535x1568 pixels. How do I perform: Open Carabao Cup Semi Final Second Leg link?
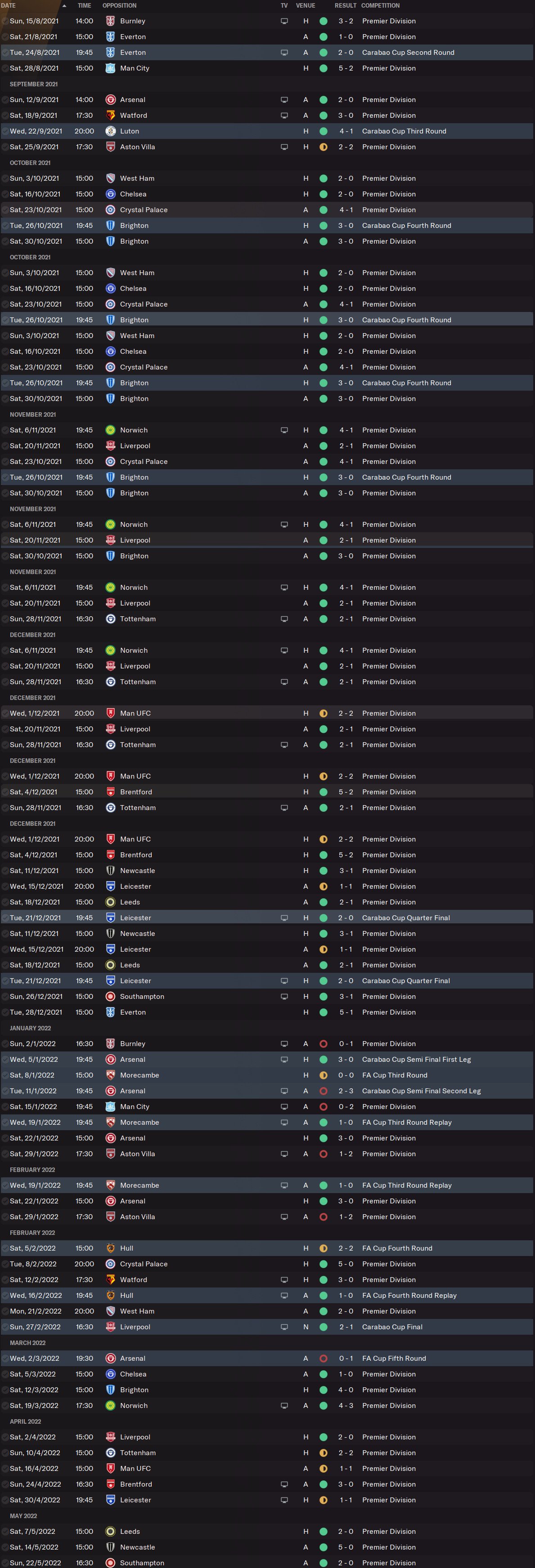[421, 1091]
